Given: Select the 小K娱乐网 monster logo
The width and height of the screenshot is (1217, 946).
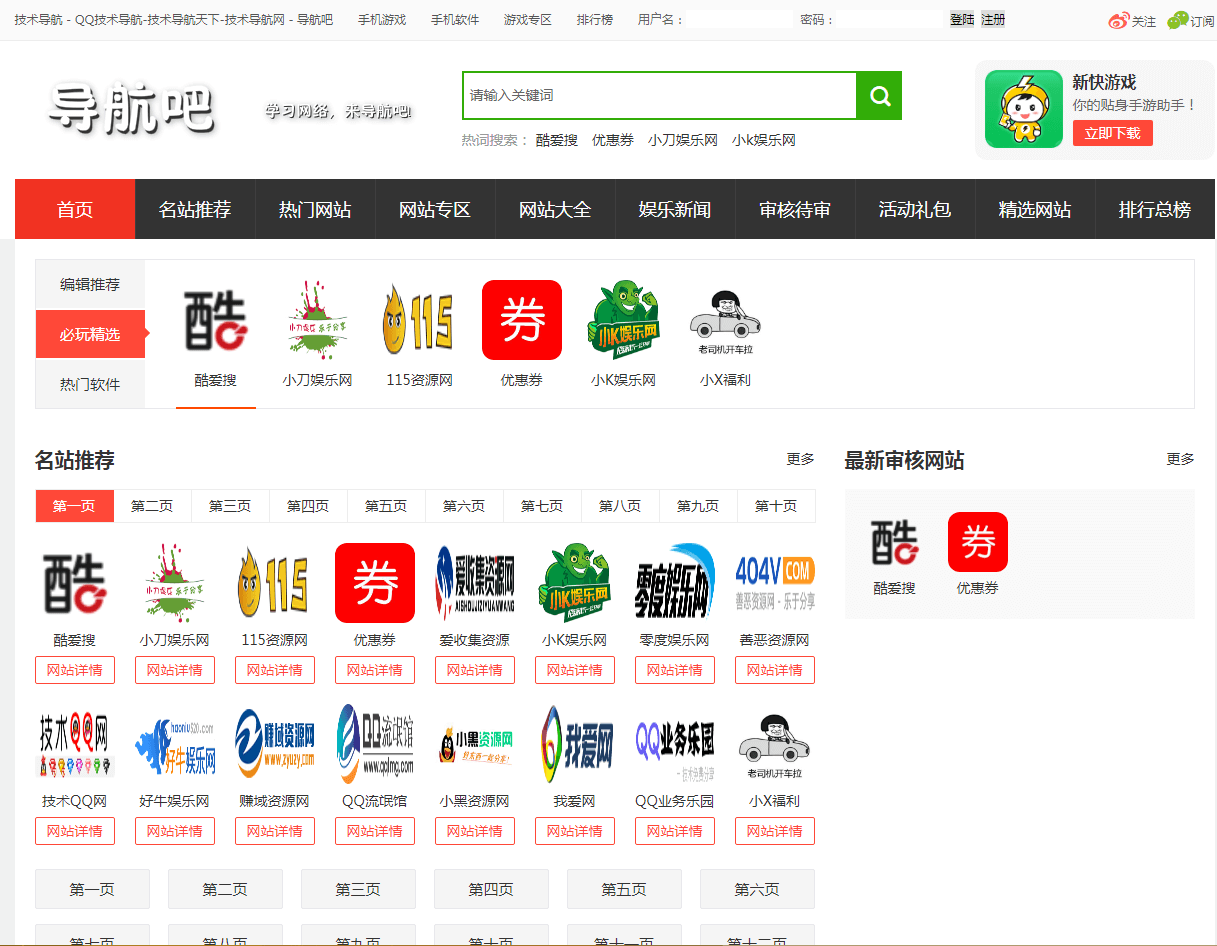Looking at the screenshot, I should click(x=623, y=320).
